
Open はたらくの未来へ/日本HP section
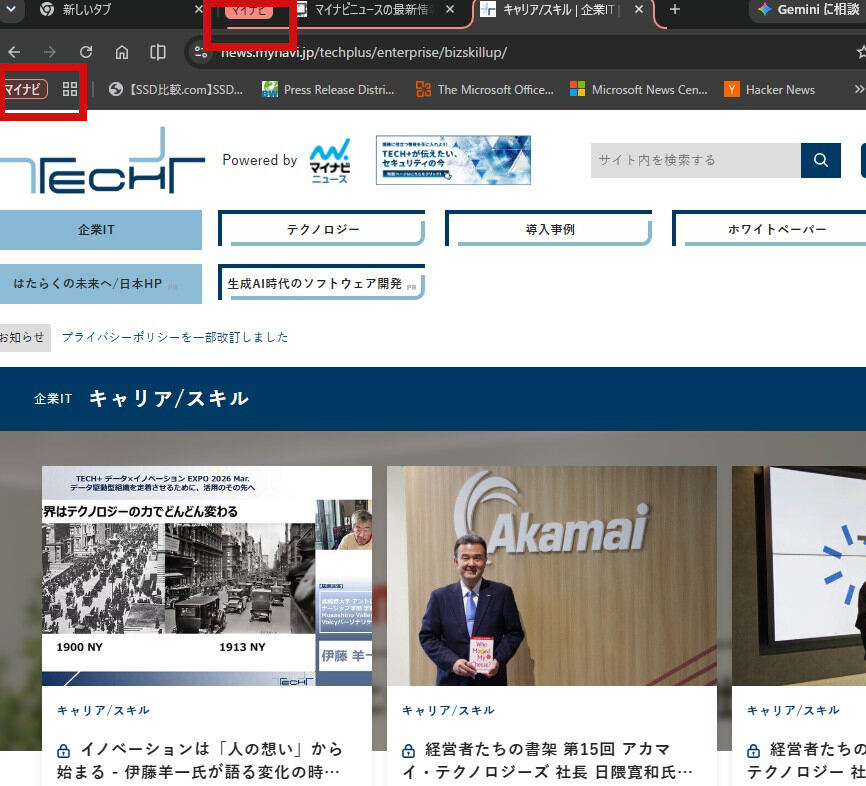(99, 284)
